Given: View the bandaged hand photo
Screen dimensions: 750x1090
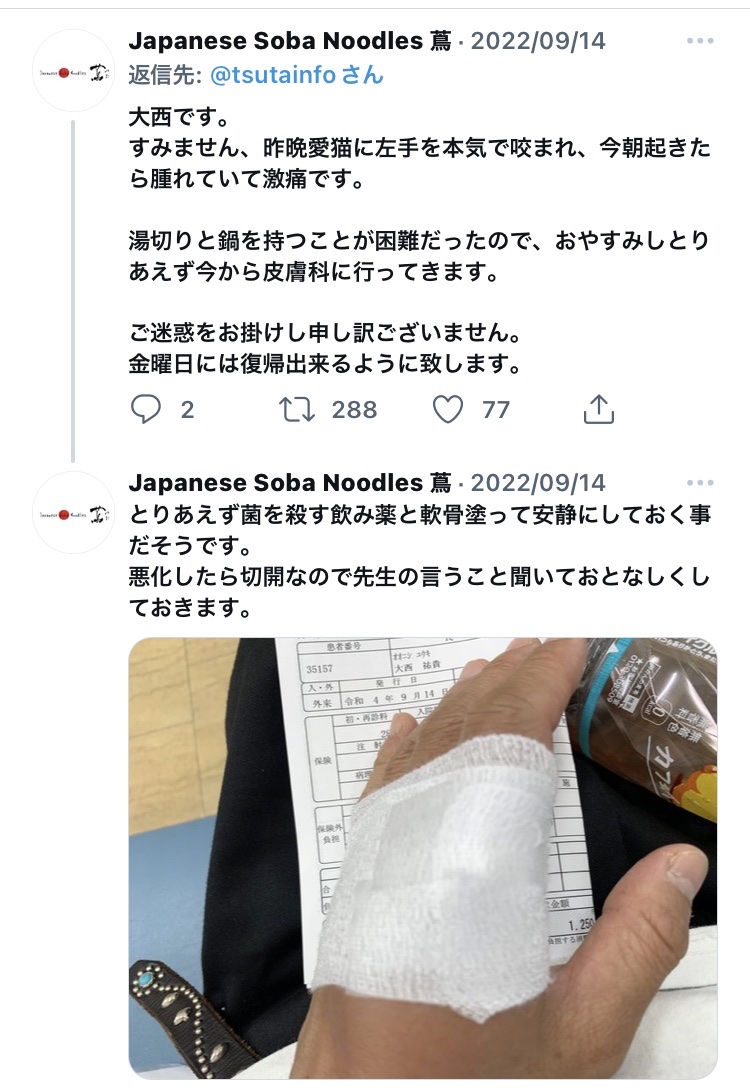Looking at the screenshot, I should tap(423, 858).
